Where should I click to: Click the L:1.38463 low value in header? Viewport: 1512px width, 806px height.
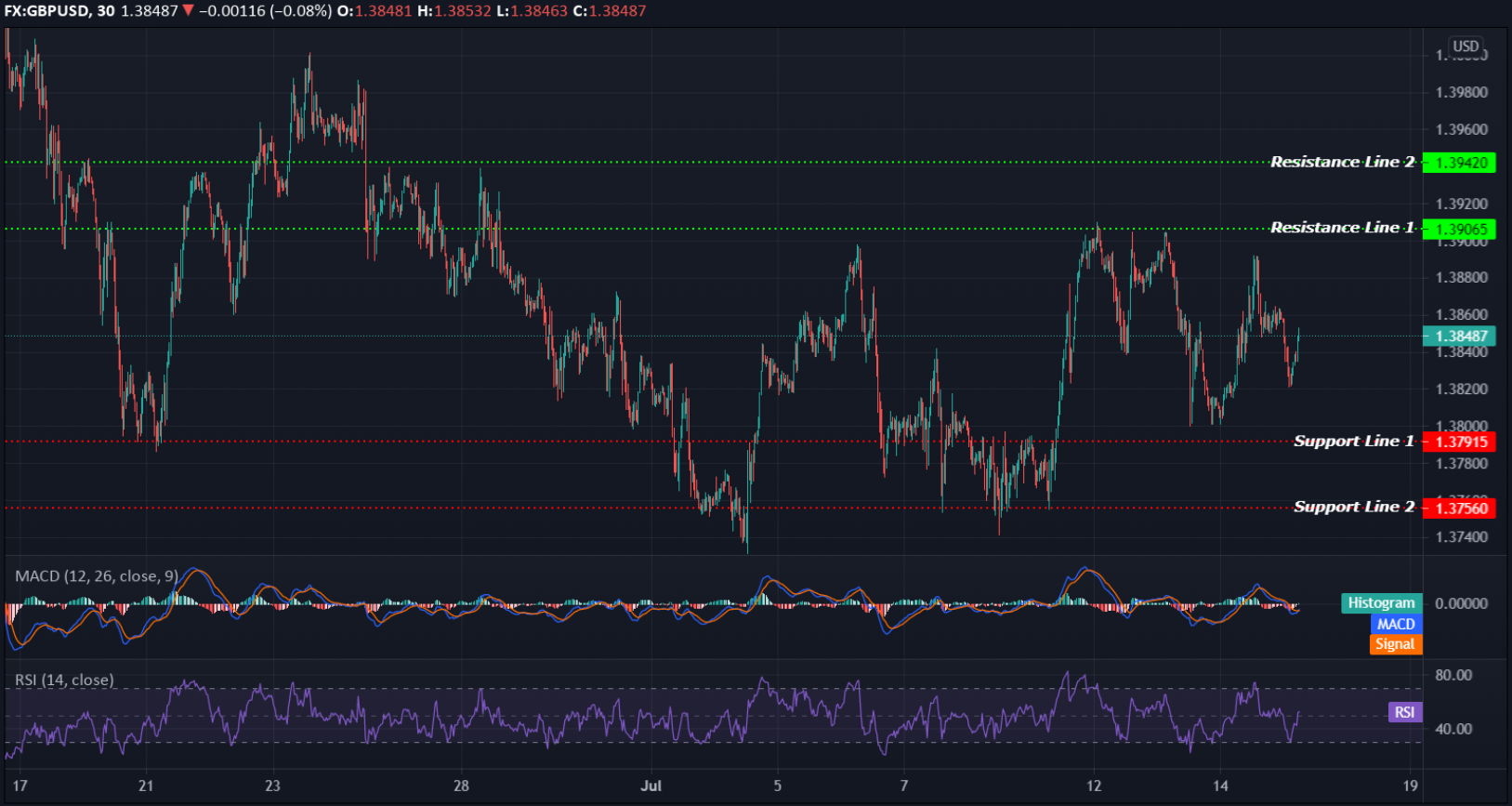click(532, 11)
